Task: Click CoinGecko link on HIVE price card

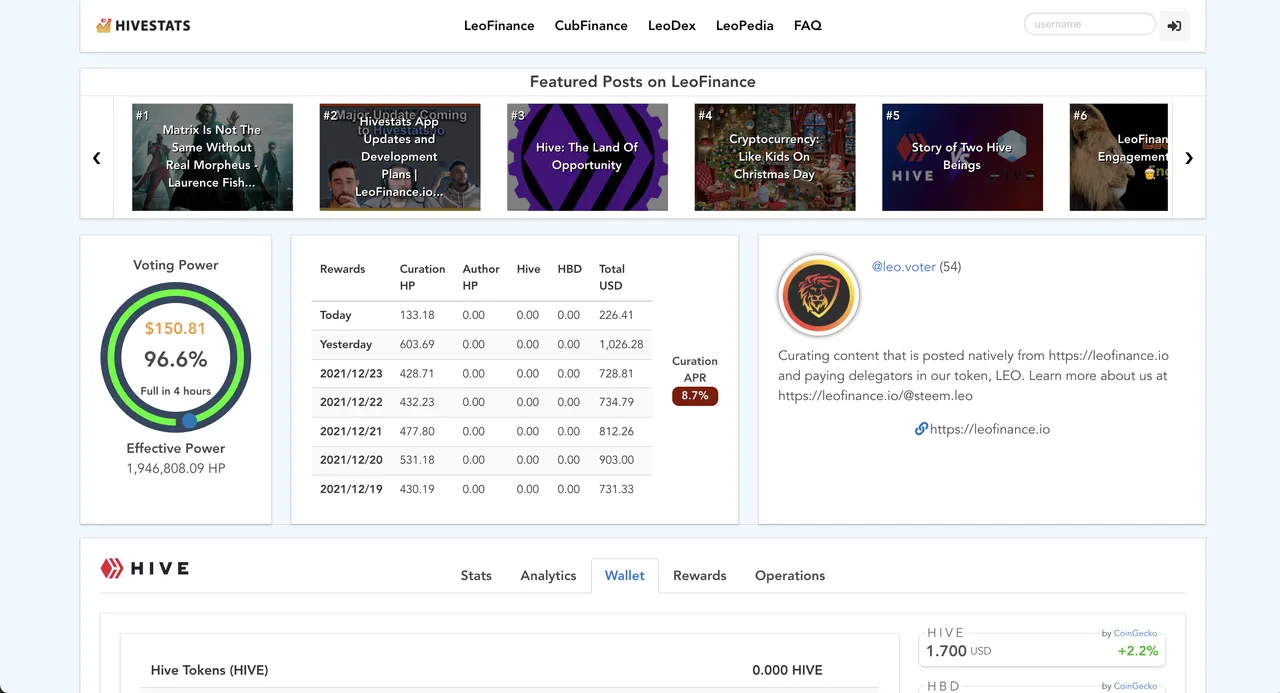Action: coord(1135,633)
